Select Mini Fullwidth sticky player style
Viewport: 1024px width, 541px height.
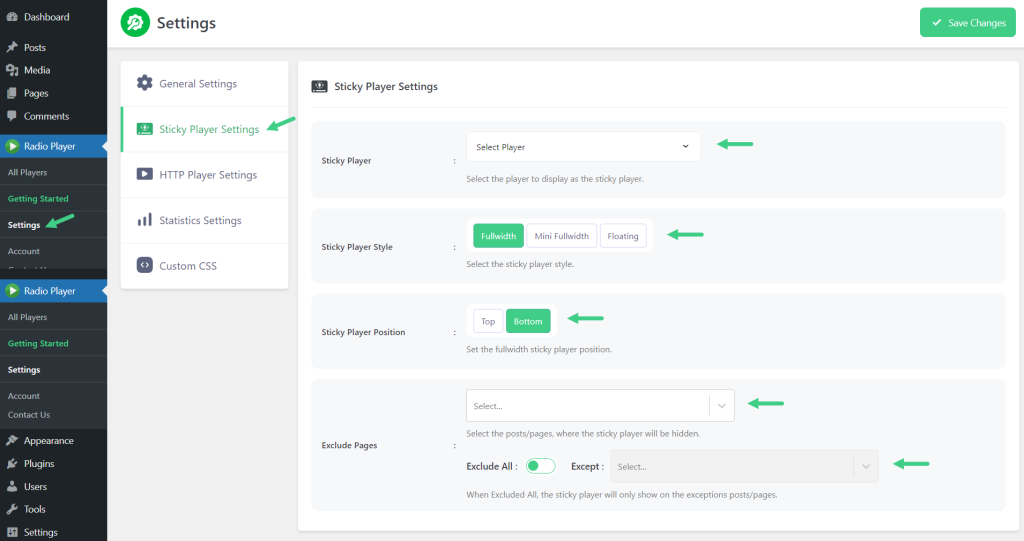(x=562, y=236)
